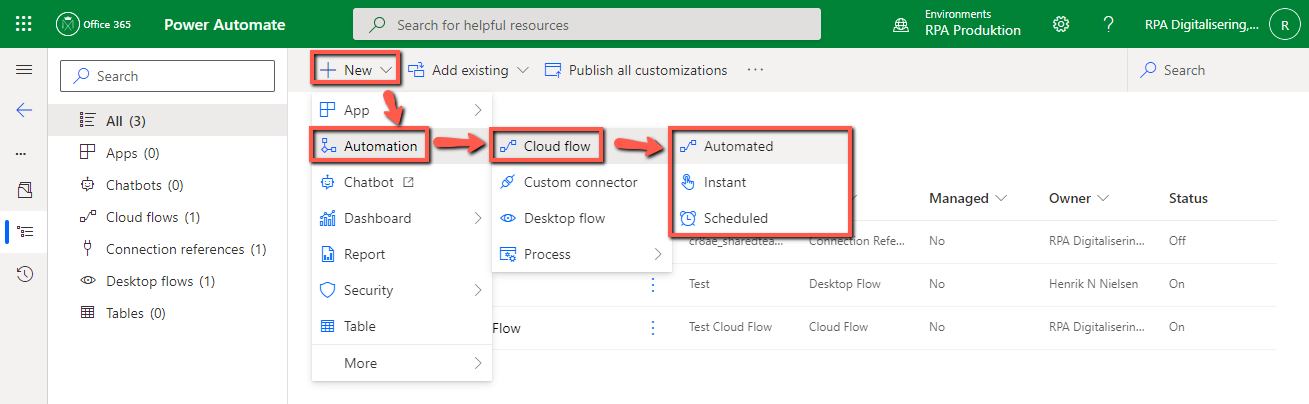
Task: Choose Desktop flow in the submenu
Action: pos(581,218)
